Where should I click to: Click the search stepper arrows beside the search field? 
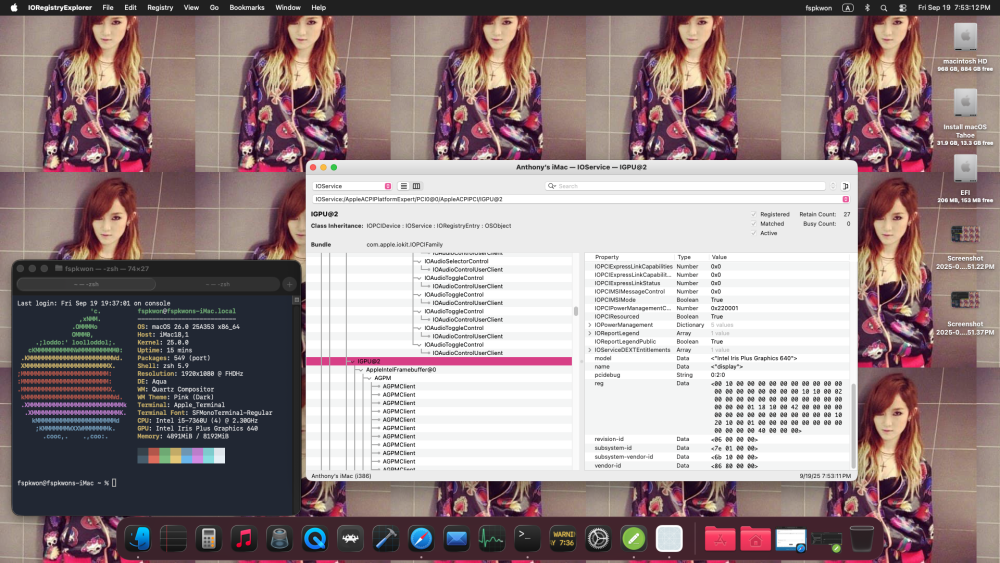[833, 186]
